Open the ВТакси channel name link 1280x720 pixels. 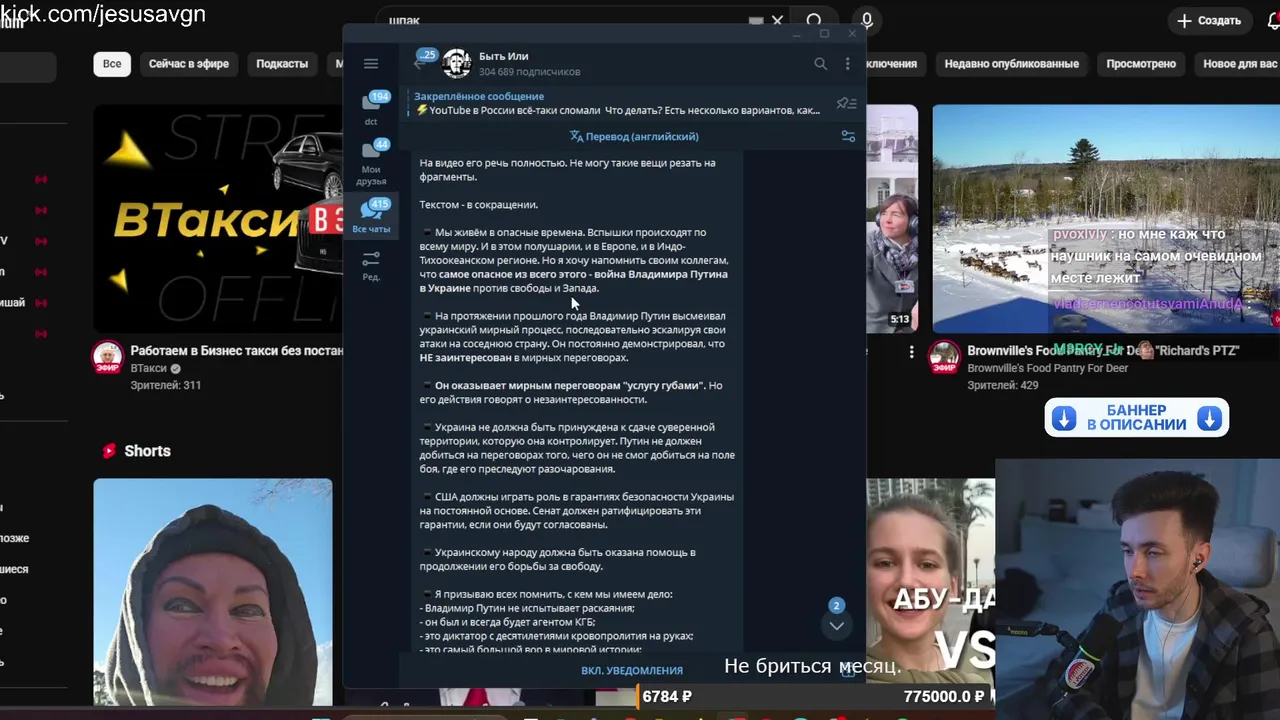(149, 368)
